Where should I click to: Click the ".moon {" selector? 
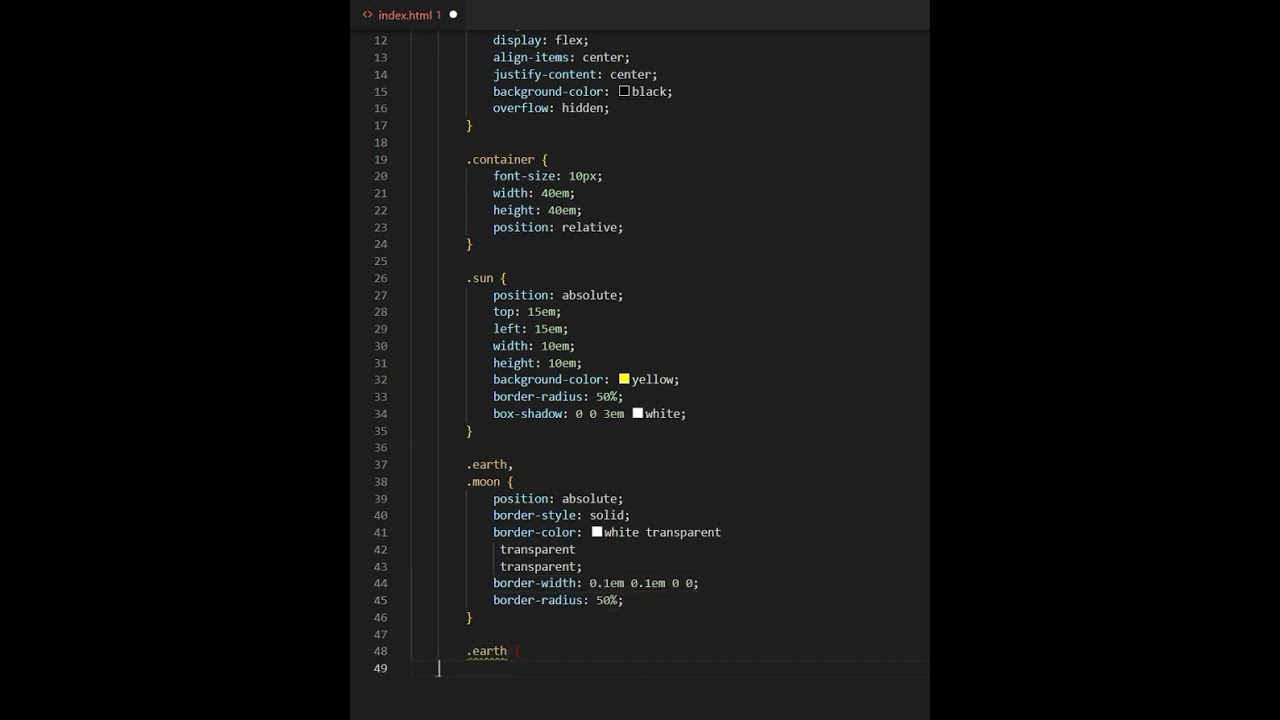click(x=490, y=481)
